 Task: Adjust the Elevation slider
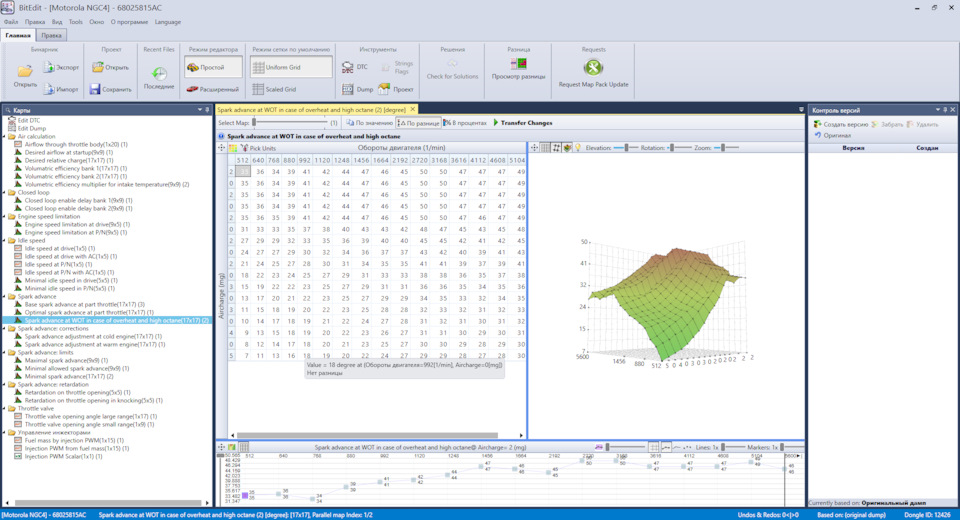[x=626, y=147]
